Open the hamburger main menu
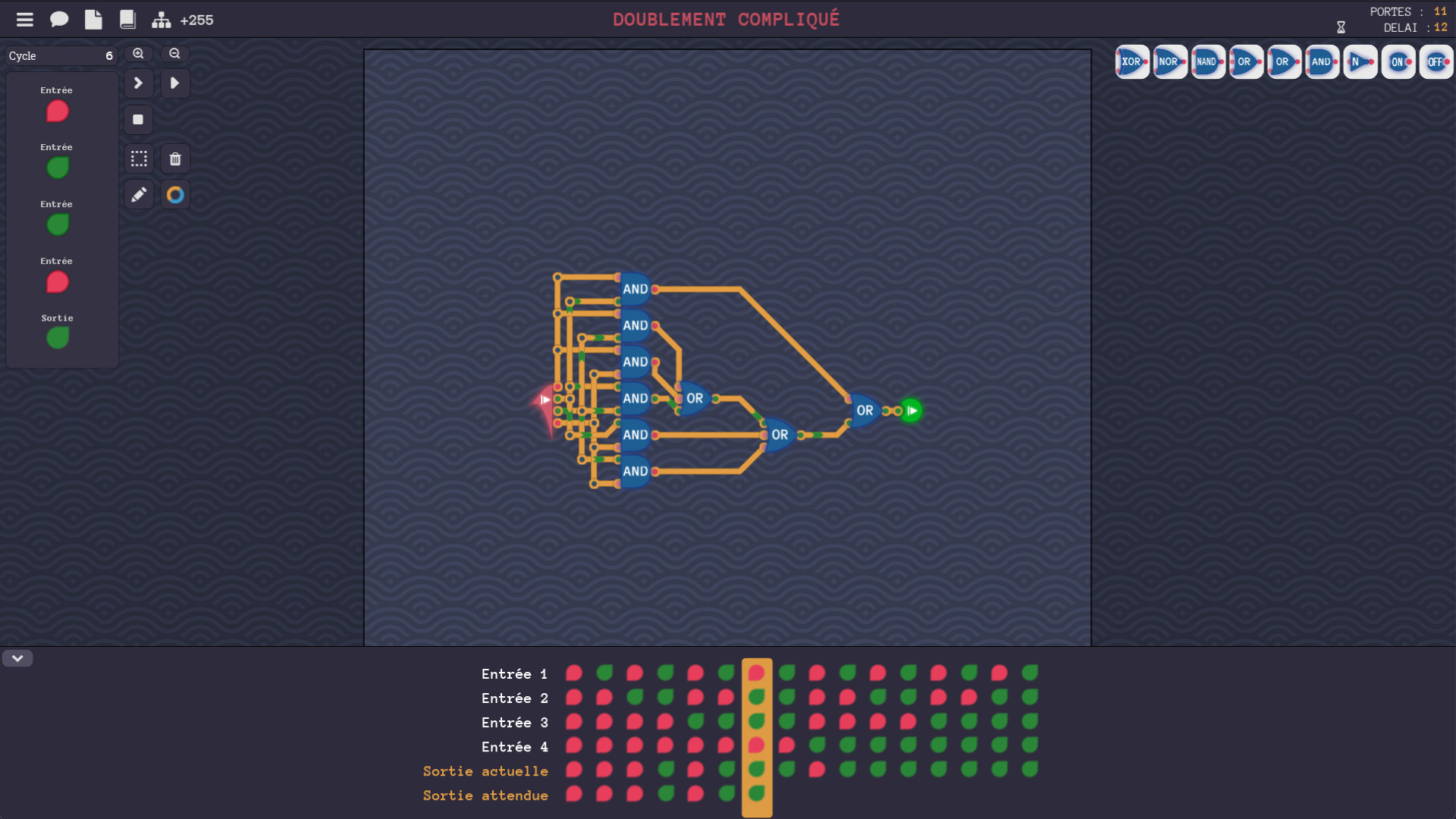This screenshot has height=819, width=1456. [25, 20]
